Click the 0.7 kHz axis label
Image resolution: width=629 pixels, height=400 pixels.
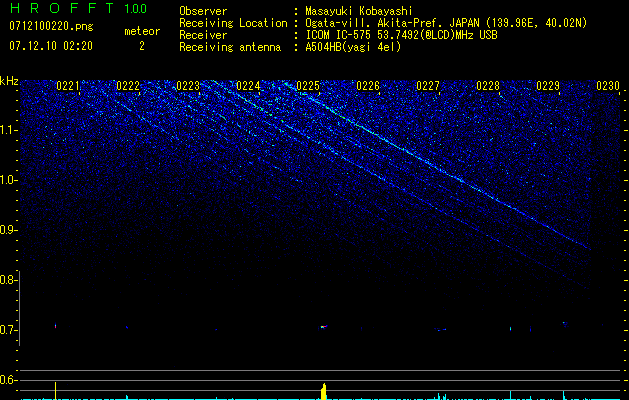coord(8,330)
